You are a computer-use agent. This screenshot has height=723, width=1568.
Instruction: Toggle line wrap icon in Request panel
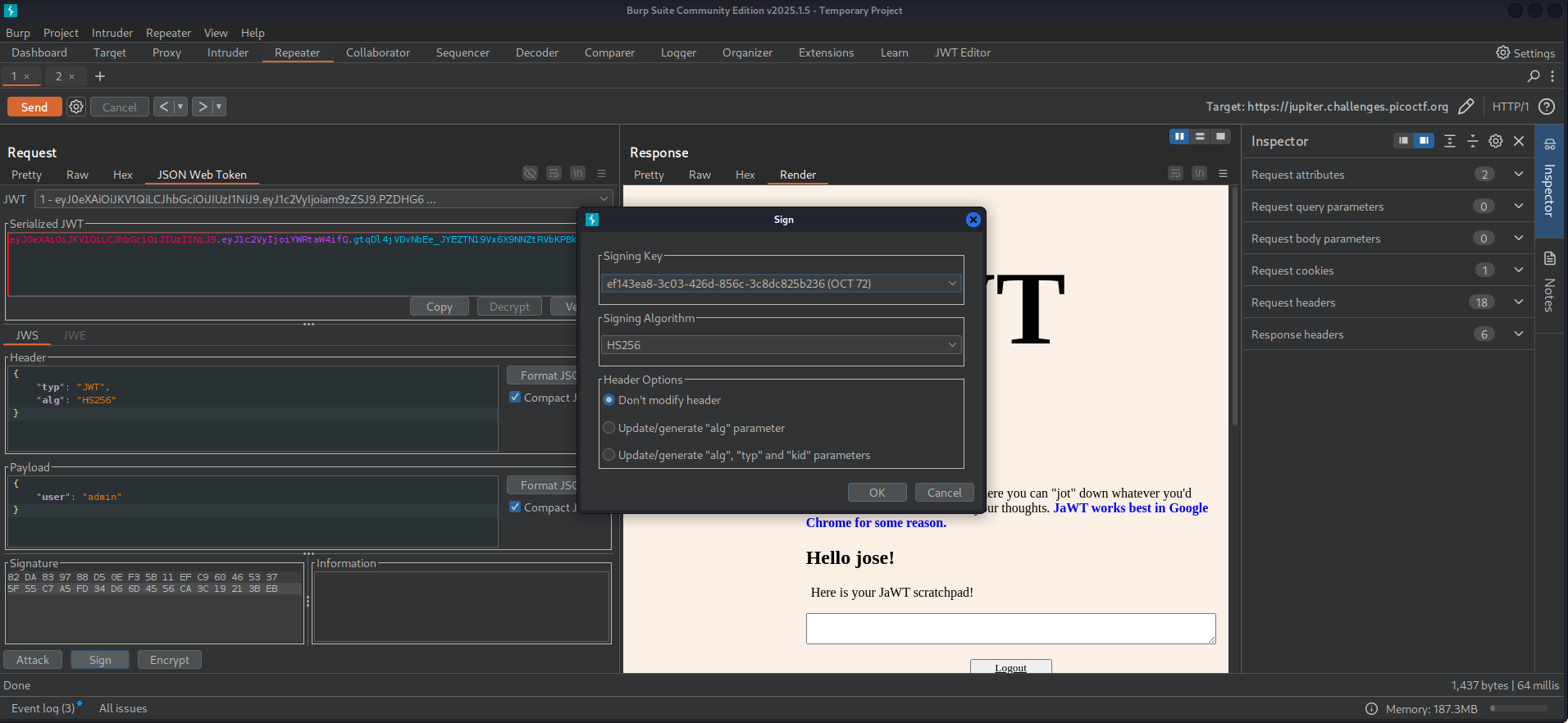pyautogui.click(x=554, y=173)
